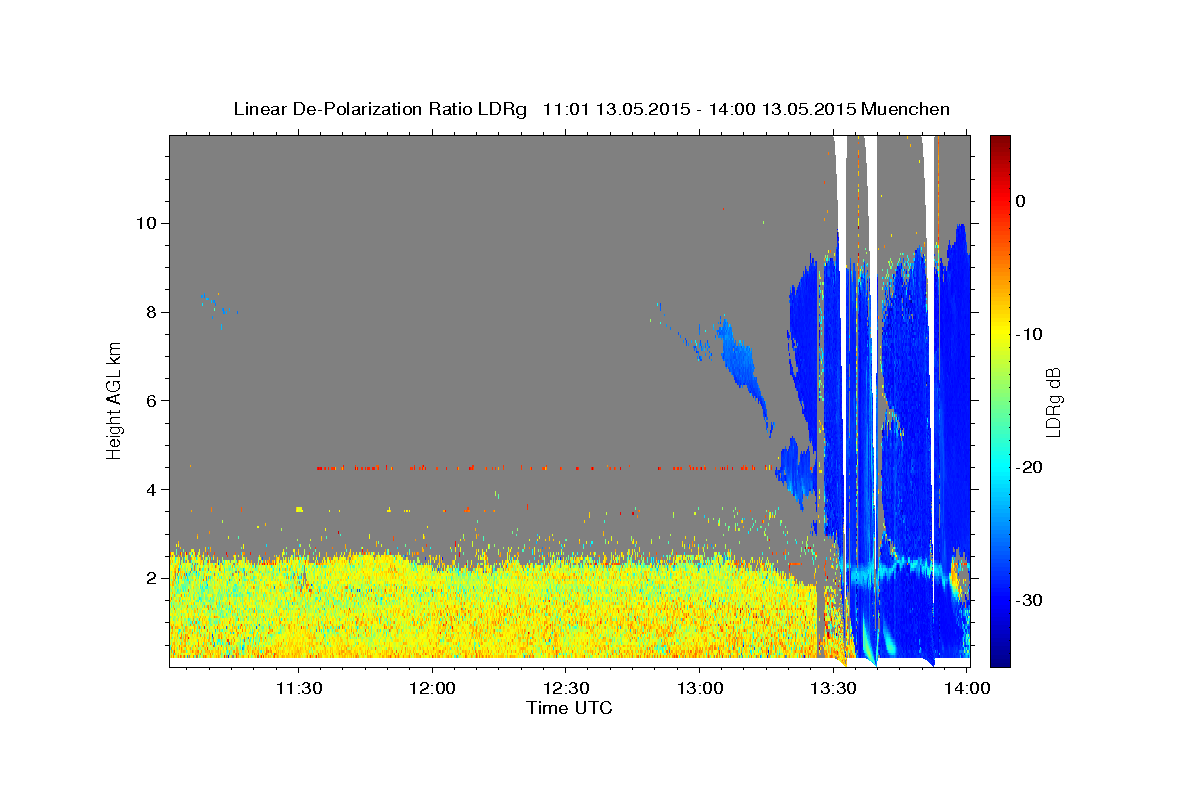This screenshot has height=800, width=1200.
Task: Click the 'Height AGL km' axis label
Action: [x=115, y=400]
